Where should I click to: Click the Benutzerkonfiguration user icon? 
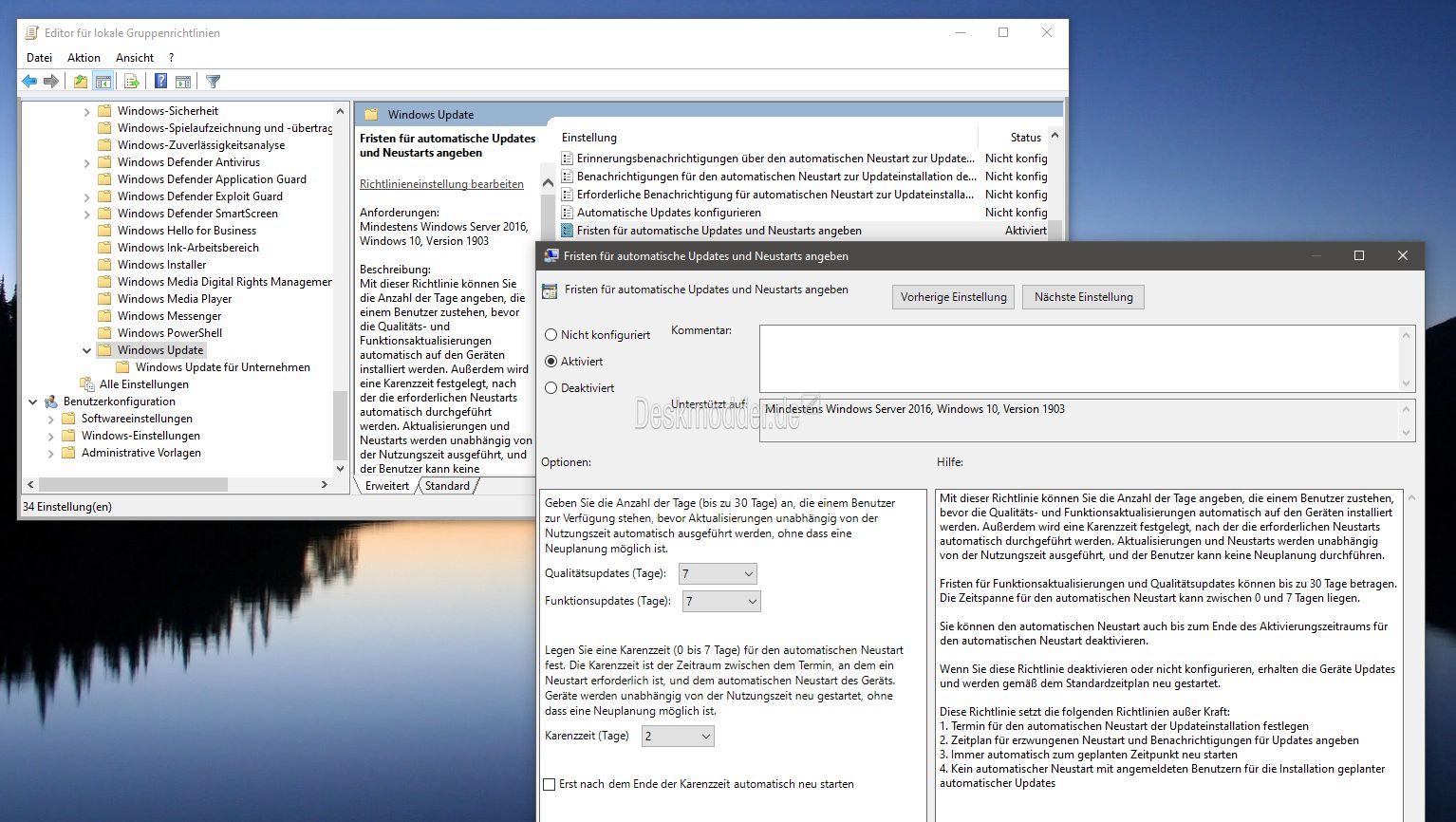(51, 402)
